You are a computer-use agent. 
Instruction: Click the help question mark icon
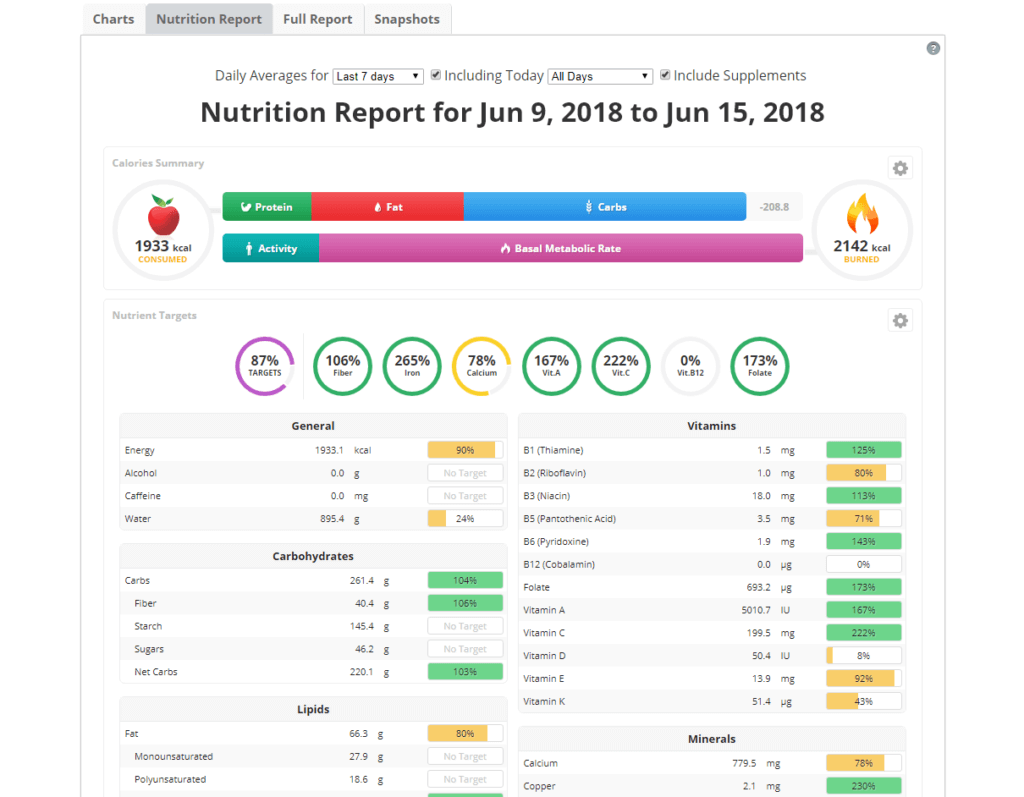click(x=933, y=48)
